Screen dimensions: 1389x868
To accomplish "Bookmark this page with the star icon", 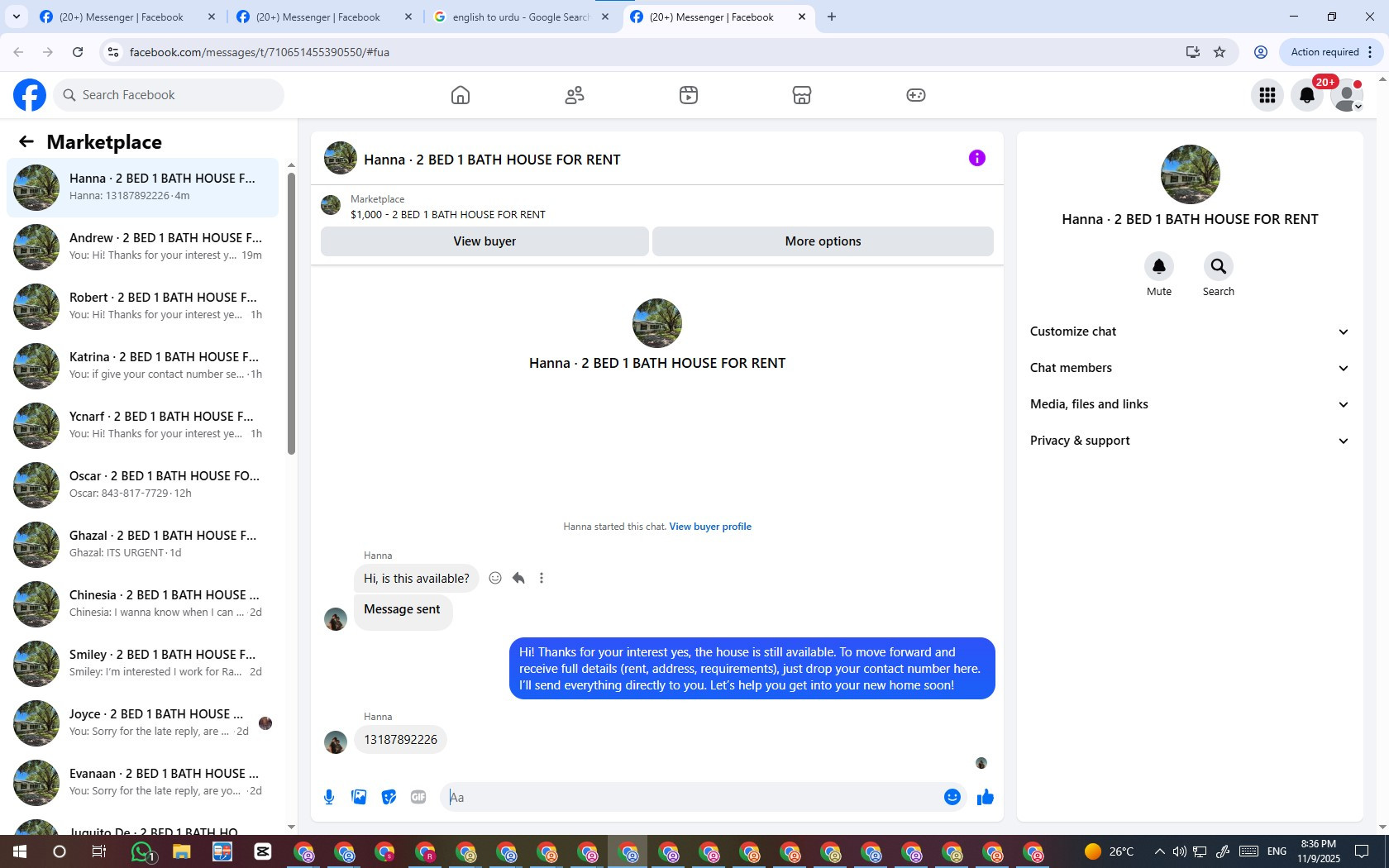I will pyautogui.click(x=1220, y=52).
